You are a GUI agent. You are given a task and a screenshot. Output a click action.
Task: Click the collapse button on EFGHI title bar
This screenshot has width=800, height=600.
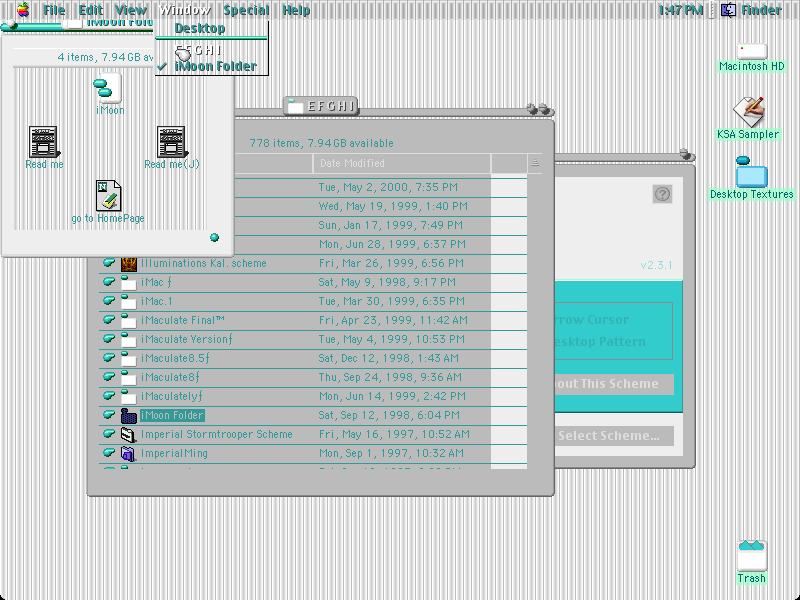[x=544, y=109]
